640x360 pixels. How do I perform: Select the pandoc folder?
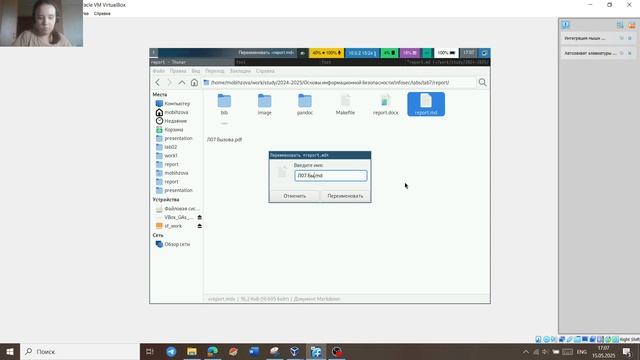(305, 104)
